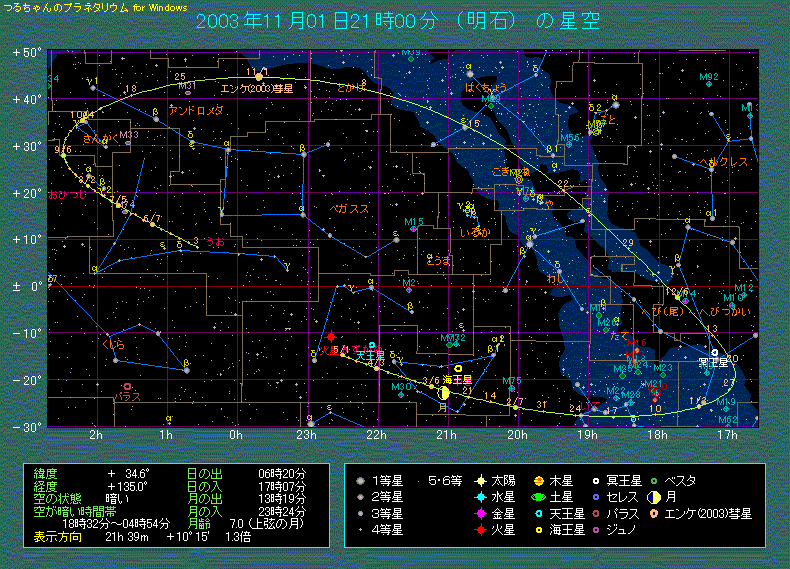Click the Encke comet marker on the chart
790x569 pixels.
pyautogui.click(x=259, y=76)
